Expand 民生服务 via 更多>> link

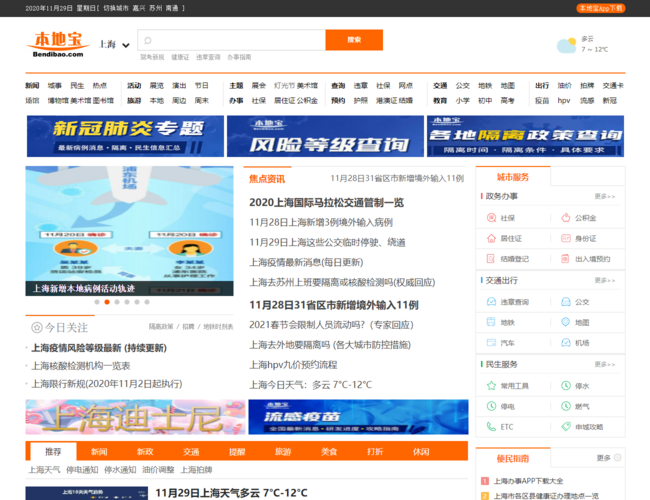coord(605,364)
